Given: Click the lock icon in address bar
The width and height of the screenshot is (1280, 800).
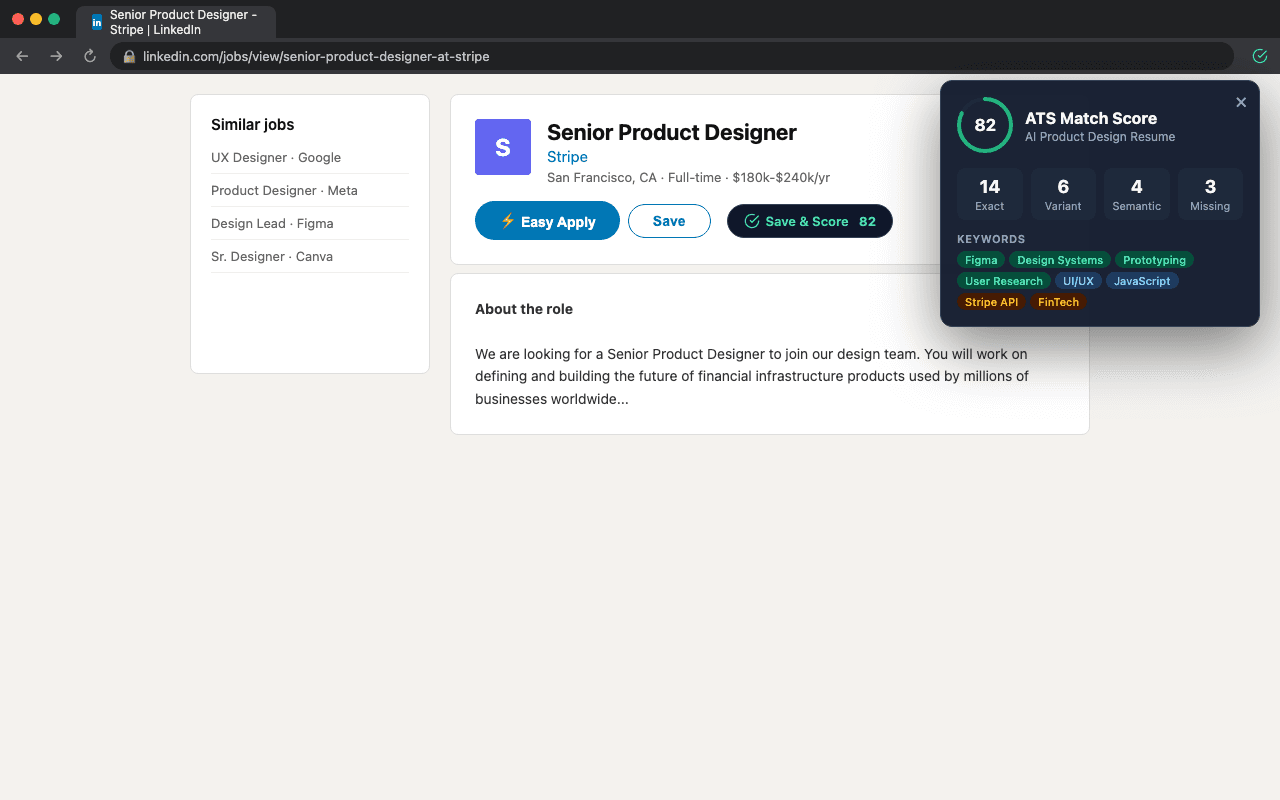Looking at the screenshot, I should click(x=129, y=57).
